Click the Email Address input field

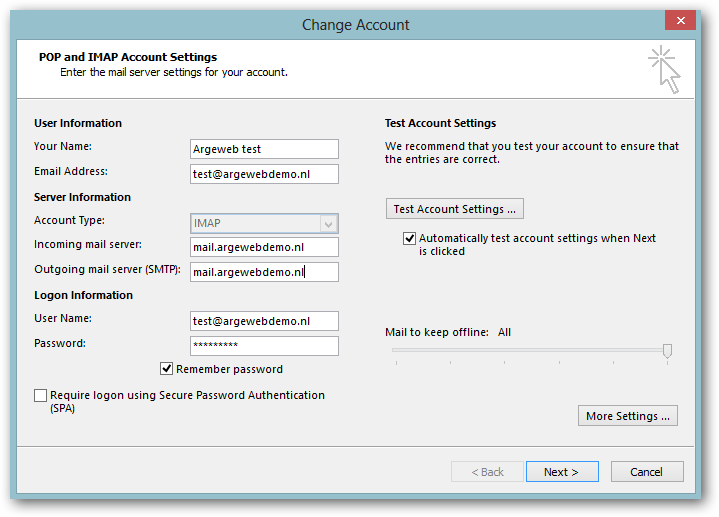[x=264, y=174]
